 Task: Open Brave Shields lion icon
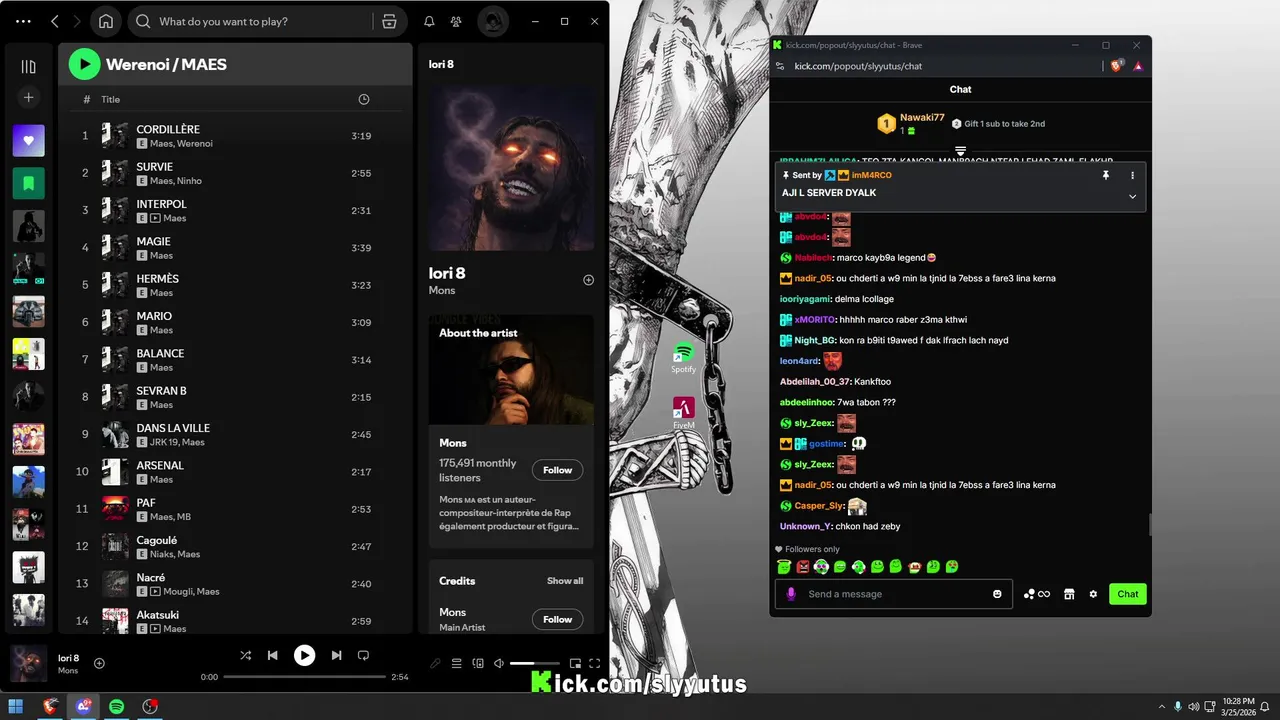point(1118,66)
